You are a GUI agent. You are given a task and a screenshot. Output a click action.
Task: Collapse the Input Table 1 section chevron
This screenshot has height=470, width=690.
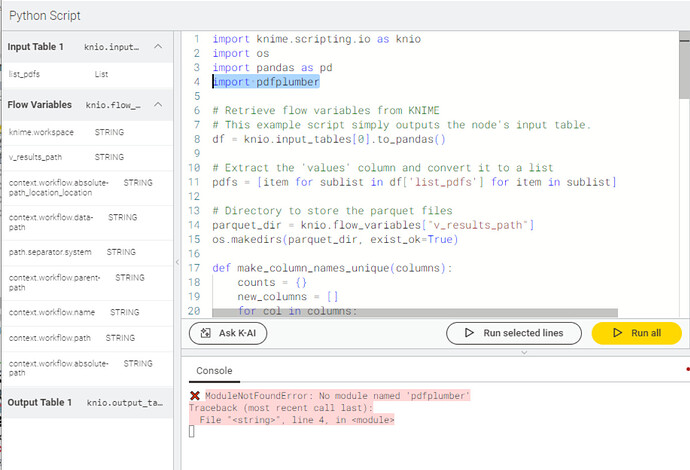click(x=158, y=47)
